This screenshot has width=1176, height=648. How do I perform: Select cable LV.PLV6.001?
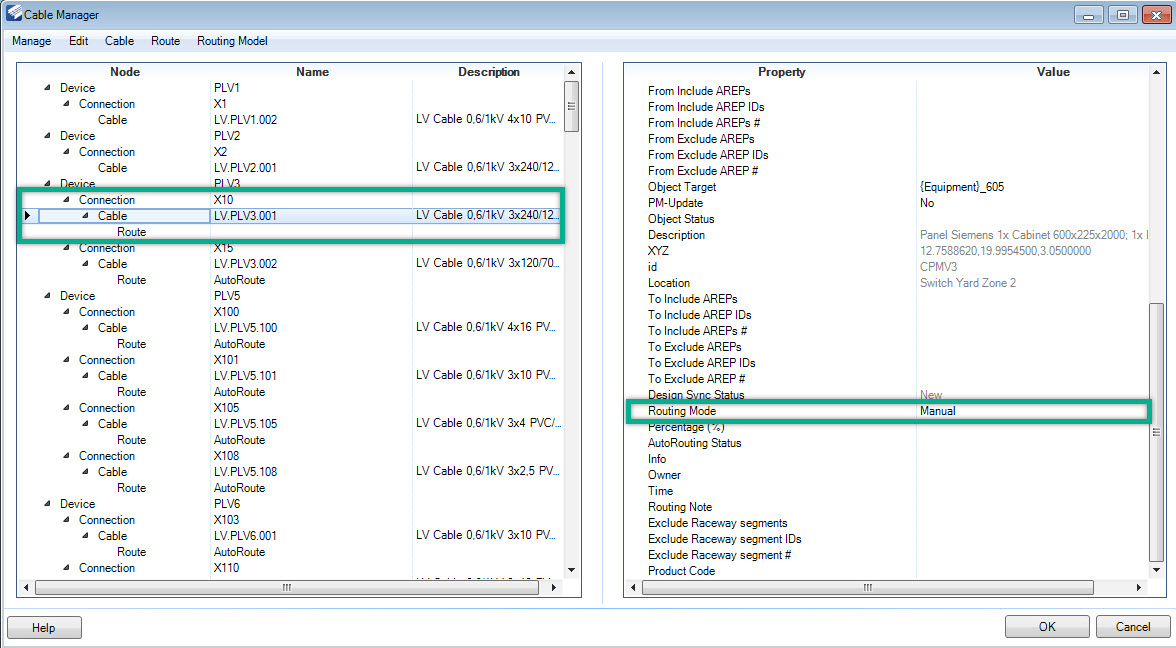click(245, 536)
